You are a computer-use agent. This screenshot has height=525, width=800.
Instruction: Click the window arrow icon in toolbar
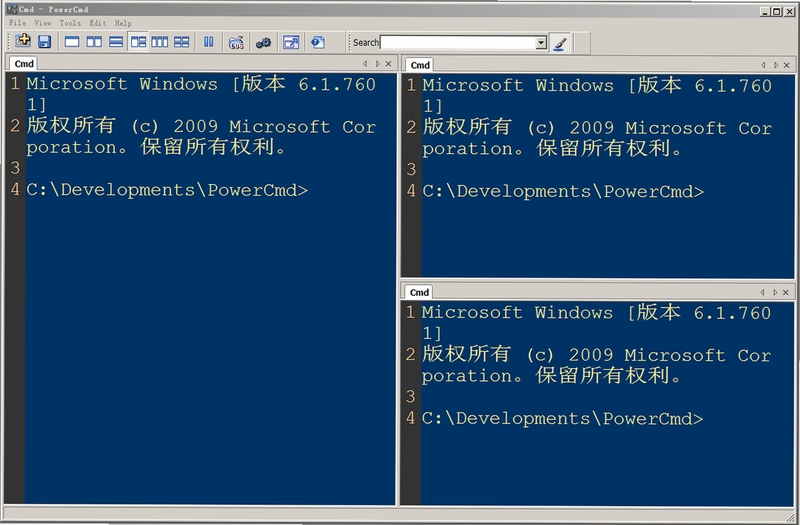291,42
